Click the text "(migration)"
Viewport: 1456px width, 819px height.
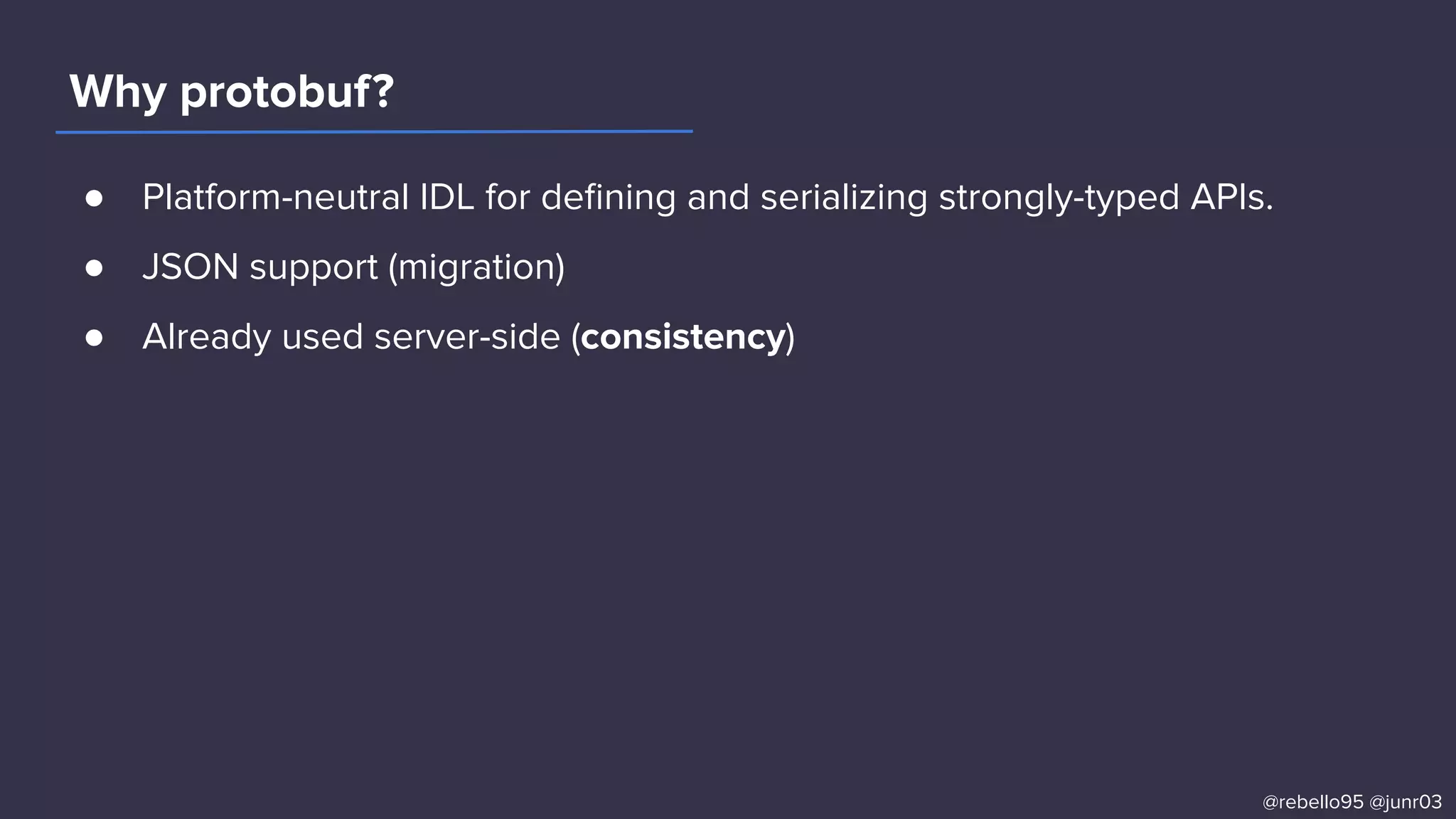pyautogui.click(x=476, y=268)
